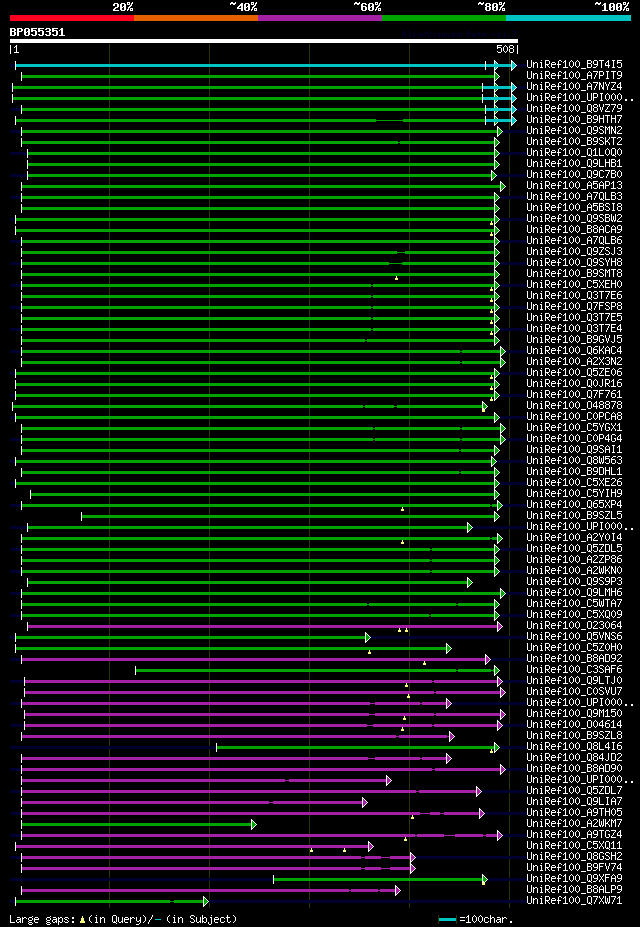Select the UniRef100_A7QLB6 label
This screenshot has height=927, width=640.
pos(574,241)
